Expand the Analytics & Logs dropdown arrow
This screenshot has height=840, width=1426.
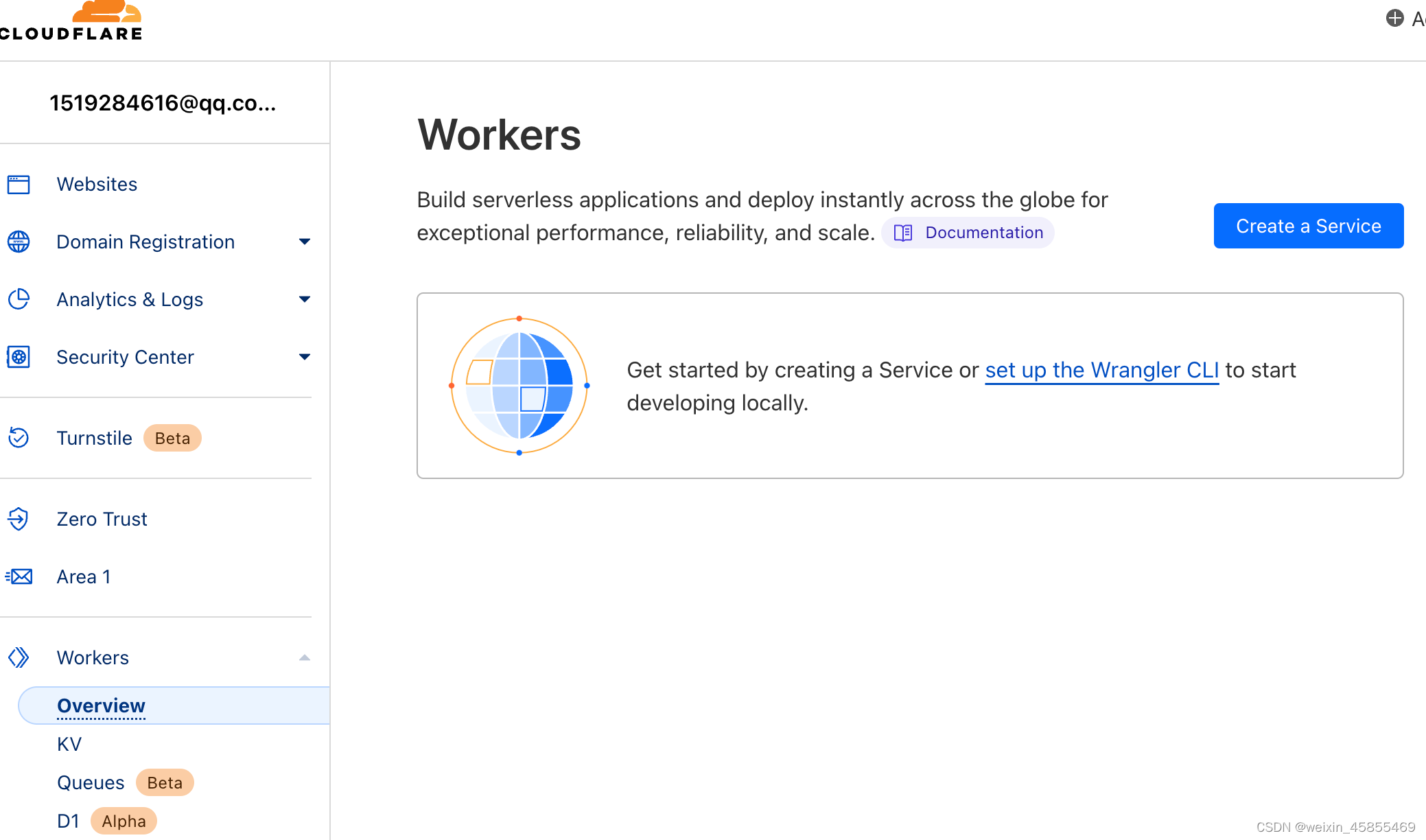click(305, 299)
